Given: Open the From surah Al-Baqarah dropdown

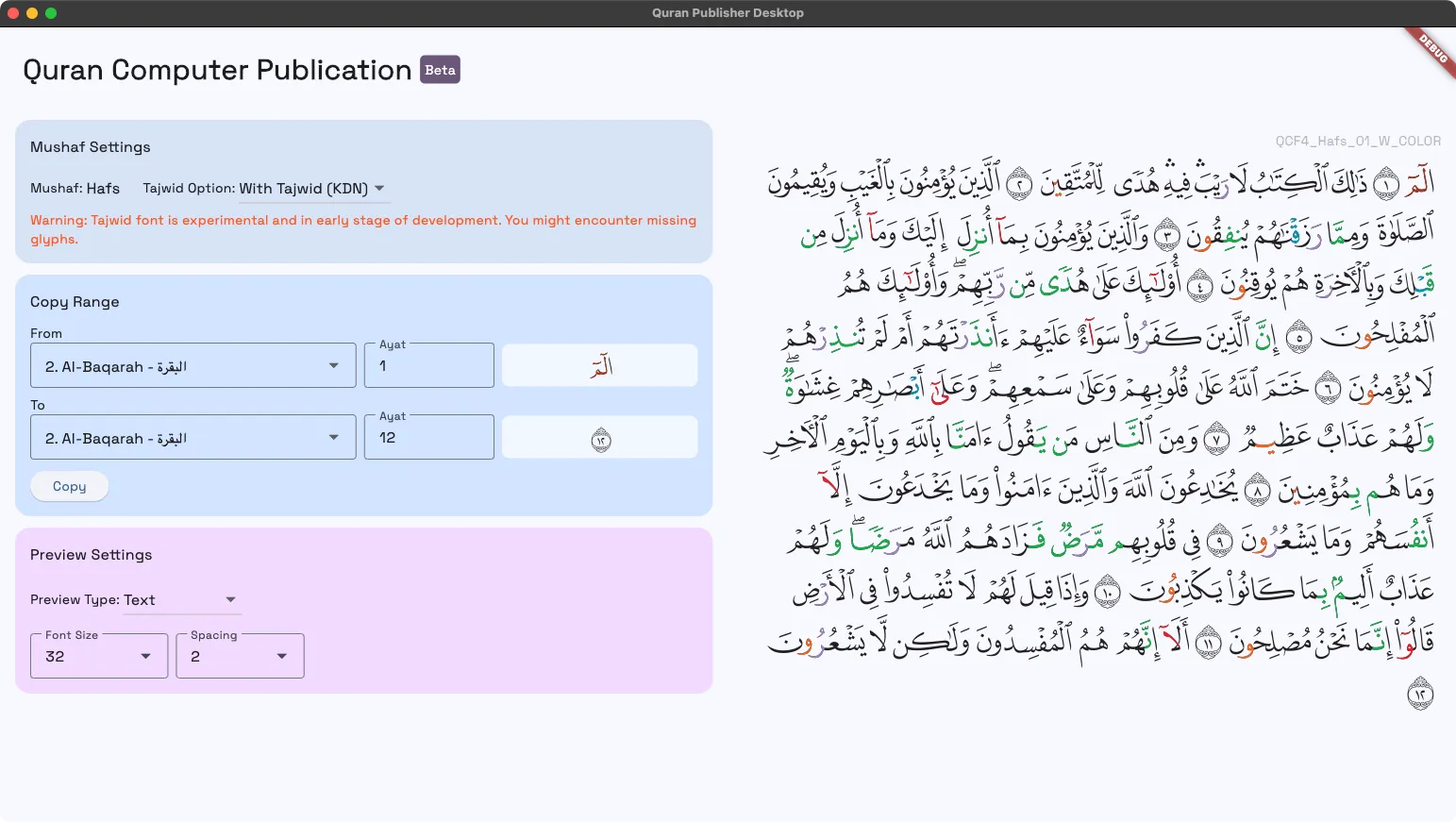Looking at the screenshot, I should [193, 366].
